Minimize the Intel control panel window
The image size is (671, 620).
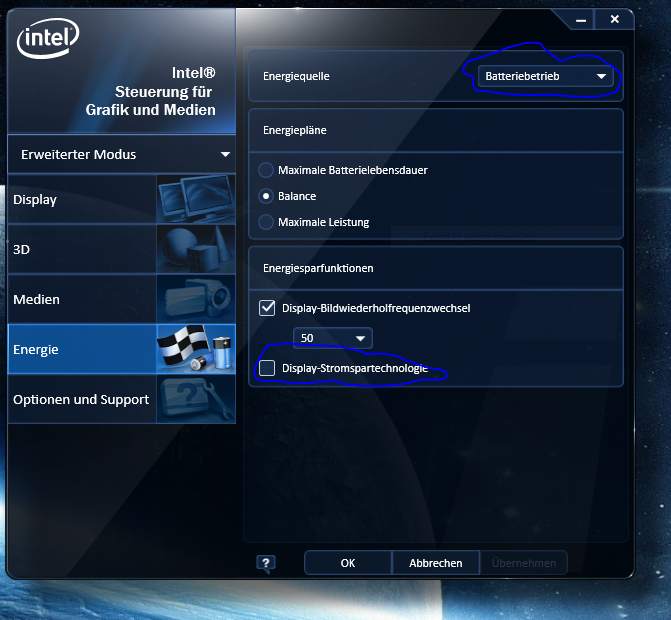581,20
